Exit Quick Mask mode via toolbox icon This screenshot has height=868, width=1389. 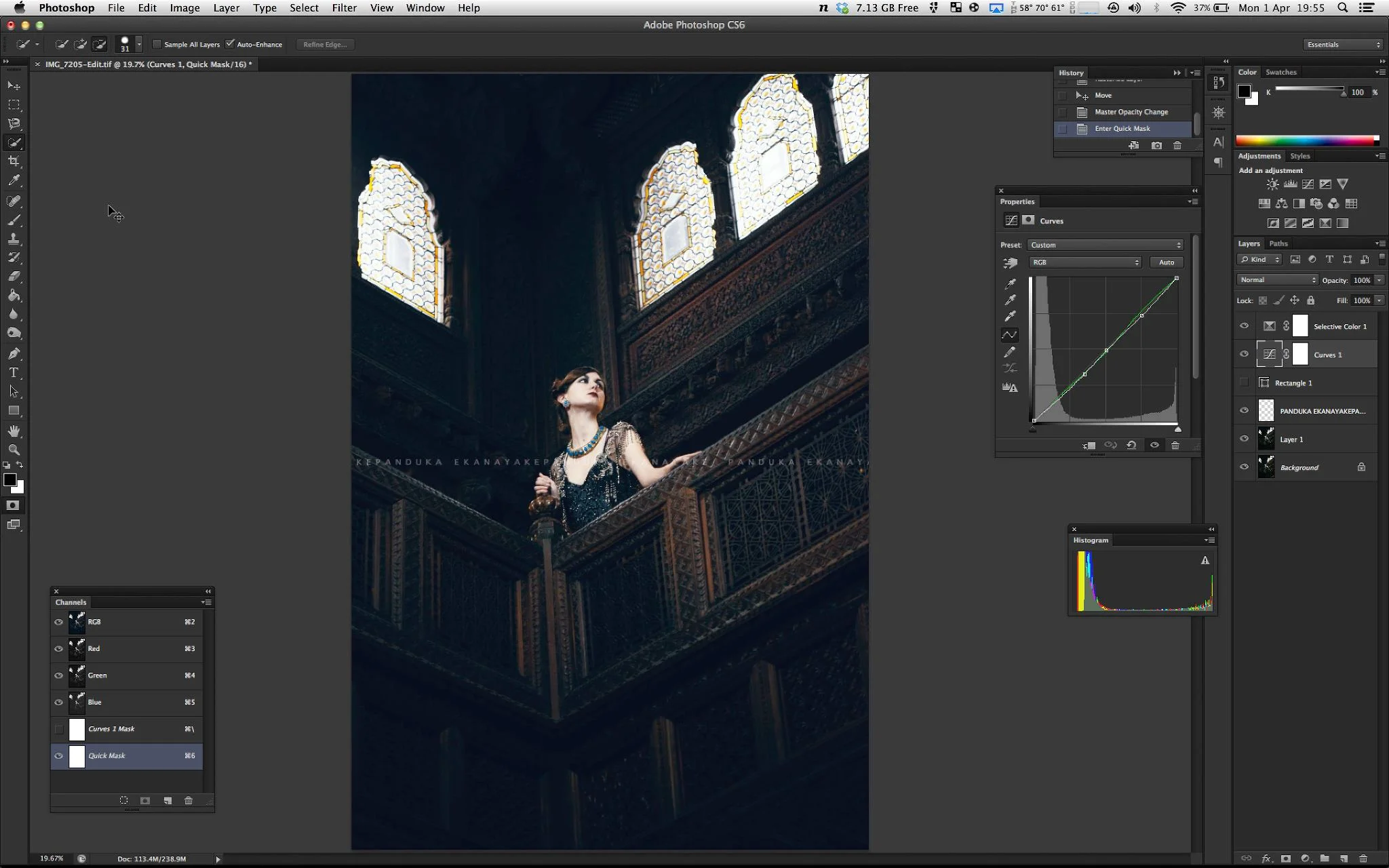click(x=13, y=505)
